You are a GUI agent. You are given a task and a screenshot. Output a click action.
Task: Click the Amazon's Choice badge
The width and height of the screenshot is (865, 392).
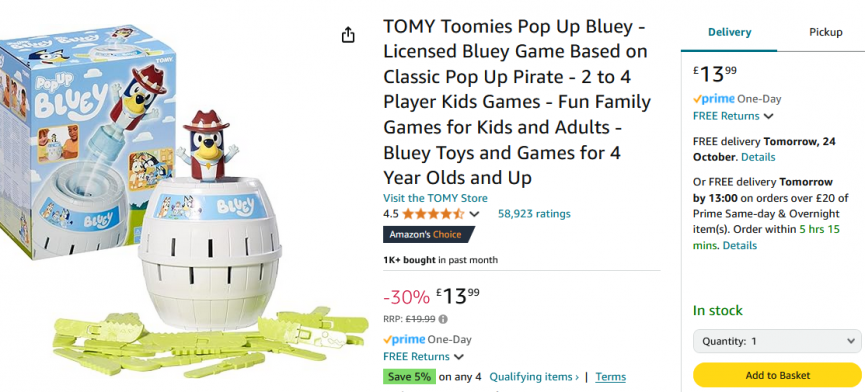click(x=429, y=234)
